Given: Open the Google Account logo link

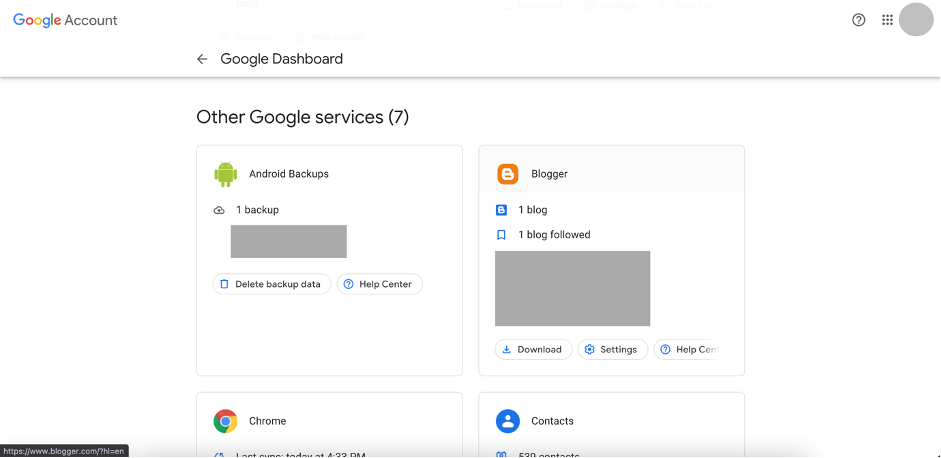Looking at the screenshot, I should coord(65,20).
